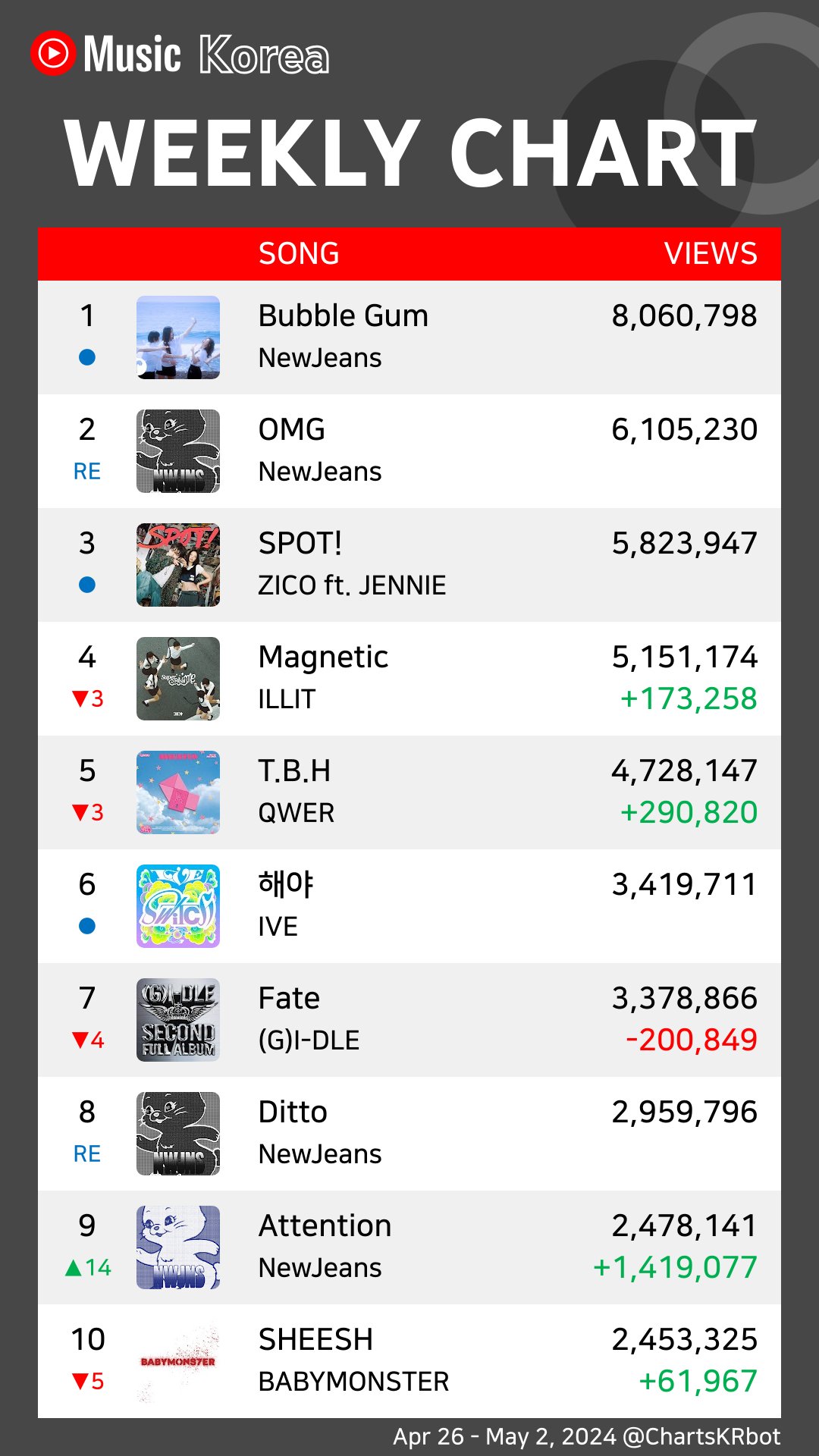Viewport: 819px width, 1456px height.
Task: Click the VIEWS column header
Action: [x=711, y=253]
